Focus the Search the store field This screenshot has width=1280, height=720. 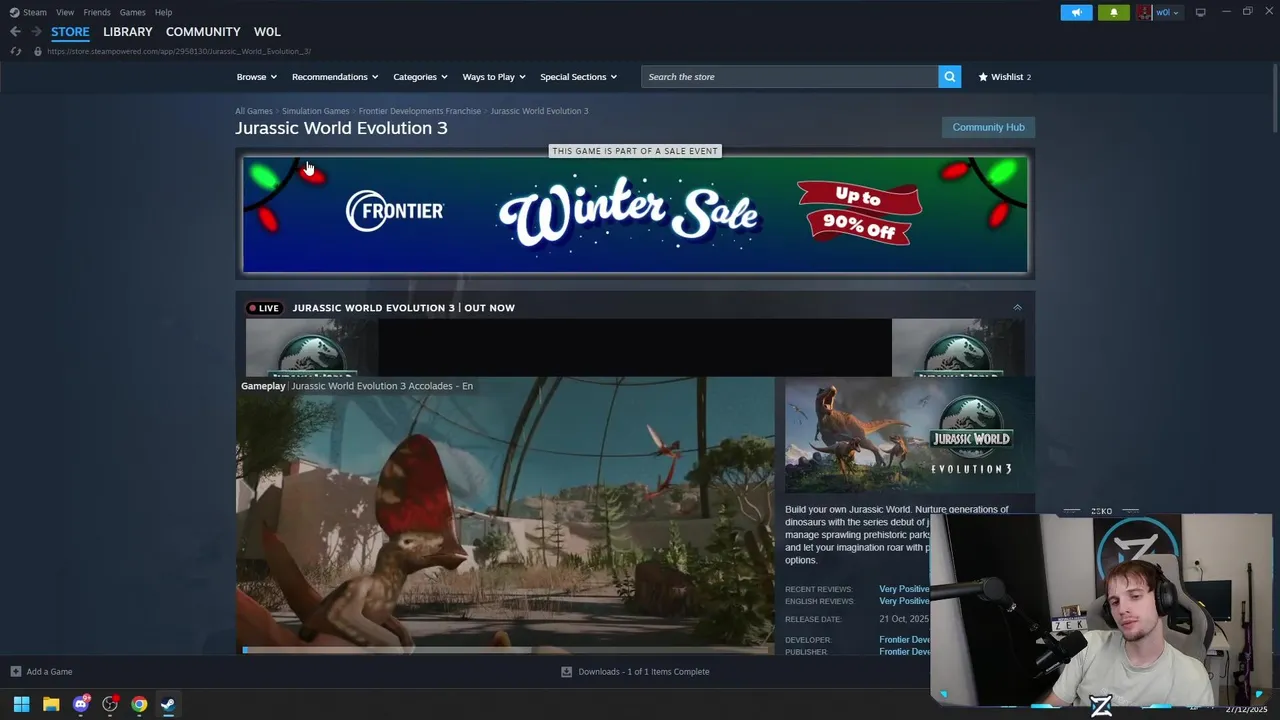pos(790,77)
